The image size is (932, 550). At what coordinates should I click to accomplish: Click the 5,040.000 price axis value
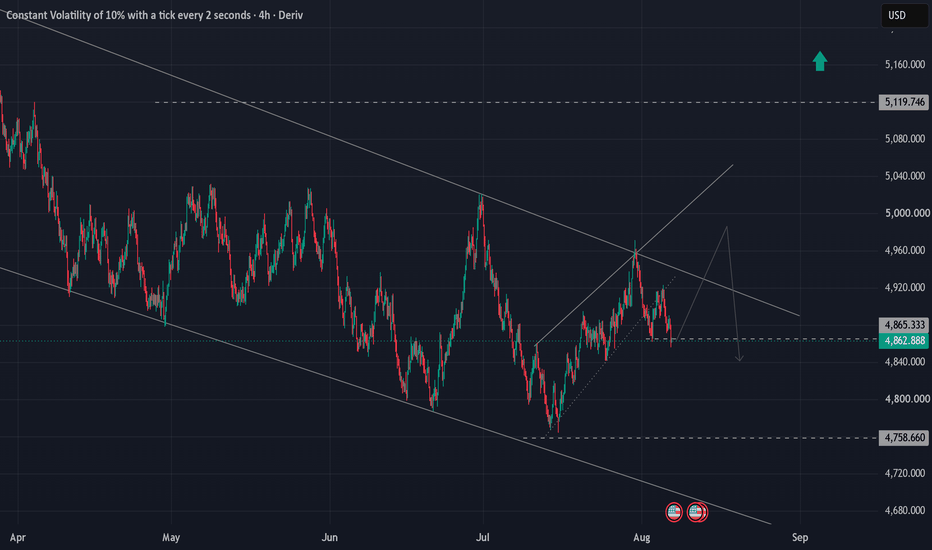tap(905, 176)
